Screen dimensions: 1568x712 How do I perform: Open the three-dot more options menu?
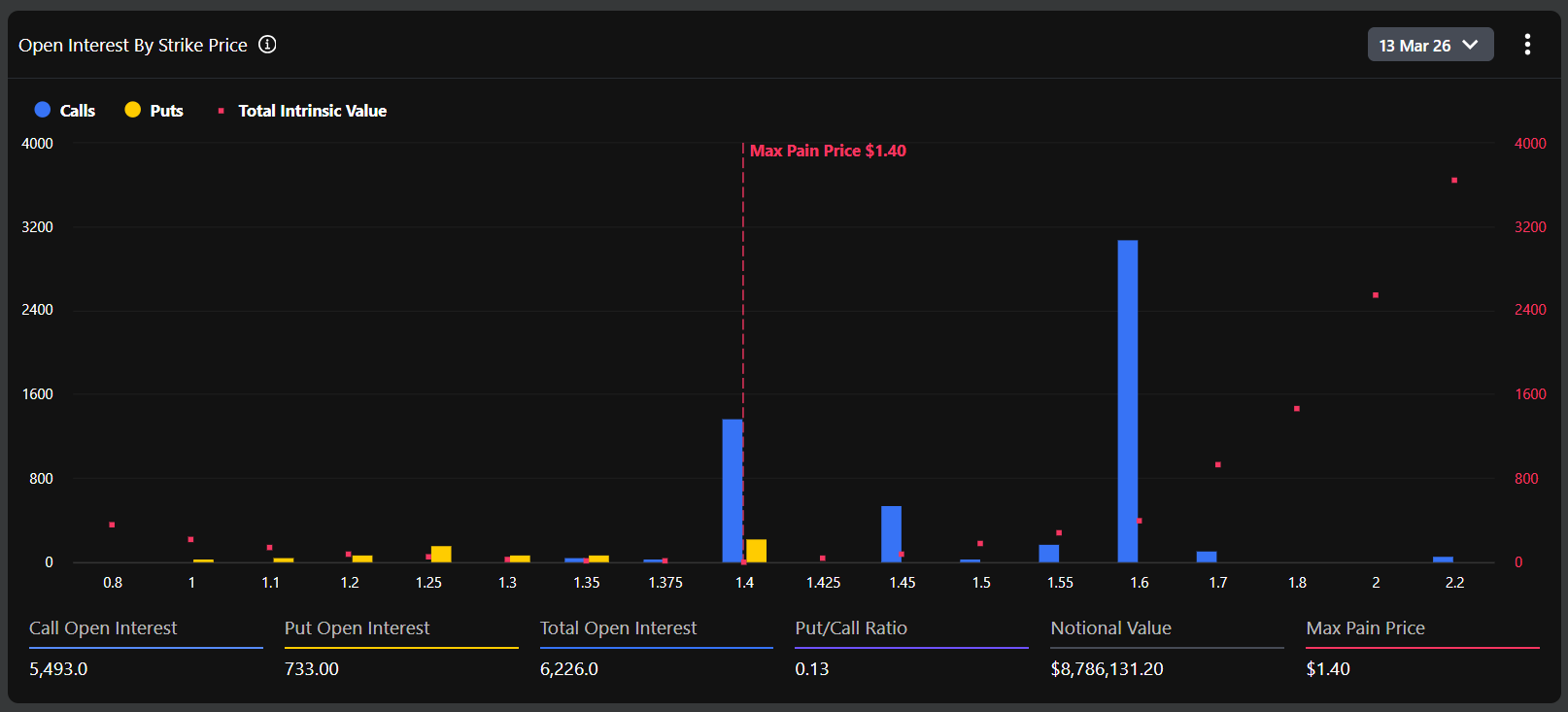1527,45
